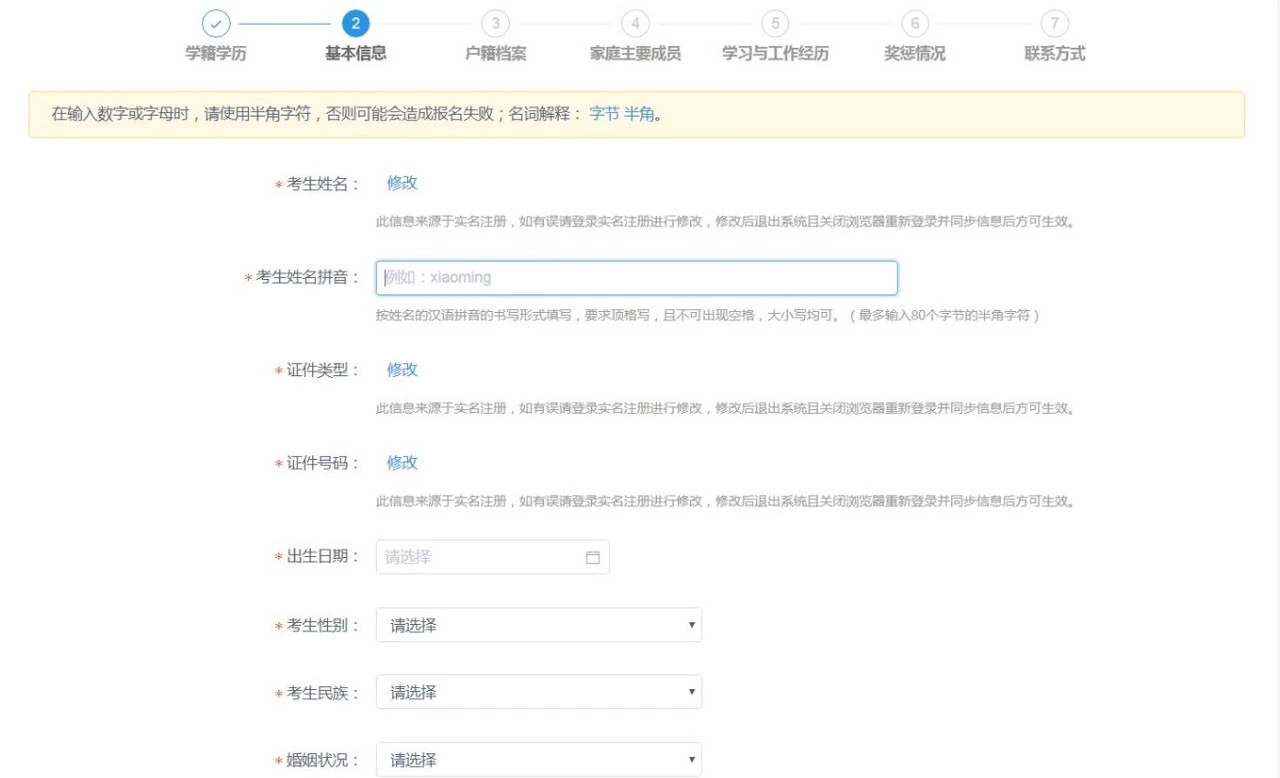Screen dimensions: 1280x778
Task: Switch to the 家庭主要成员 step tab
Action: [x=635, y=54]
